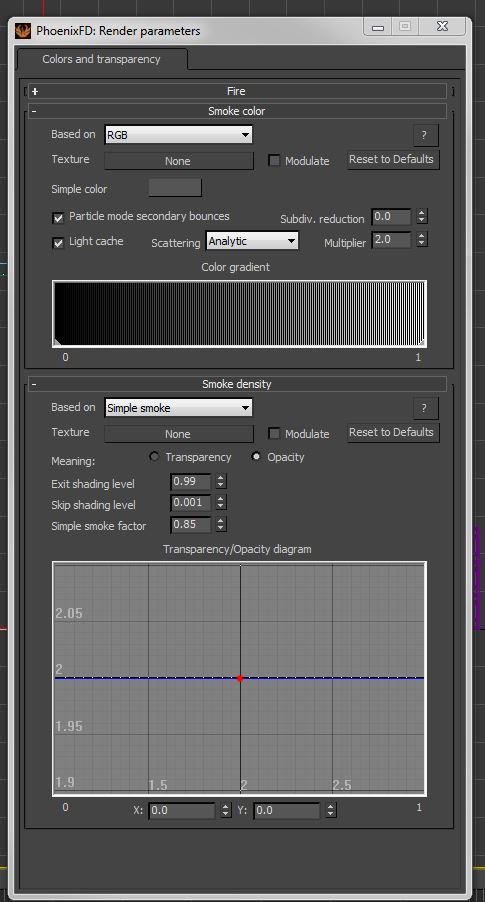
Task: Click the Multiplier spinner arrows
Action: point(422,240)
